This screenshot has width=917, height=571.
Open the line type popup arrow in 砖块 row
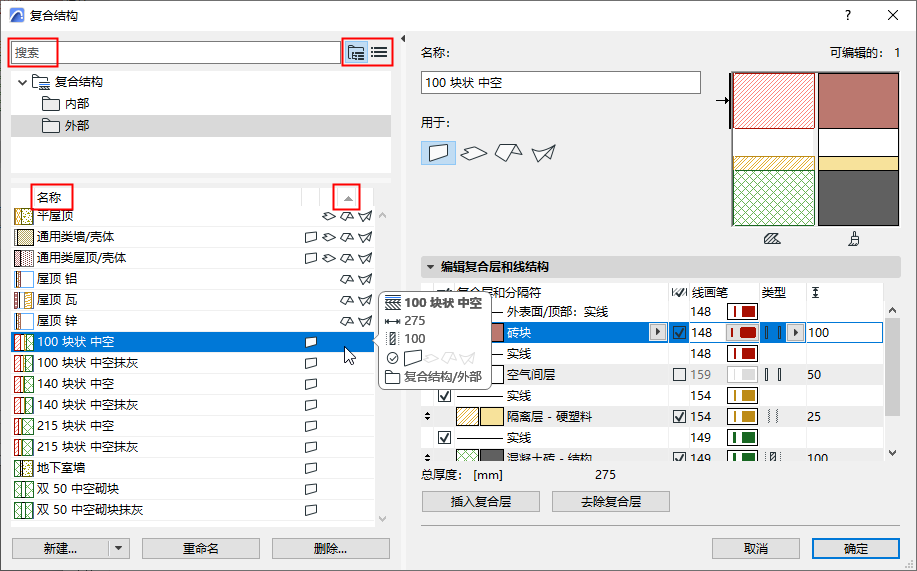pos(795,332)
